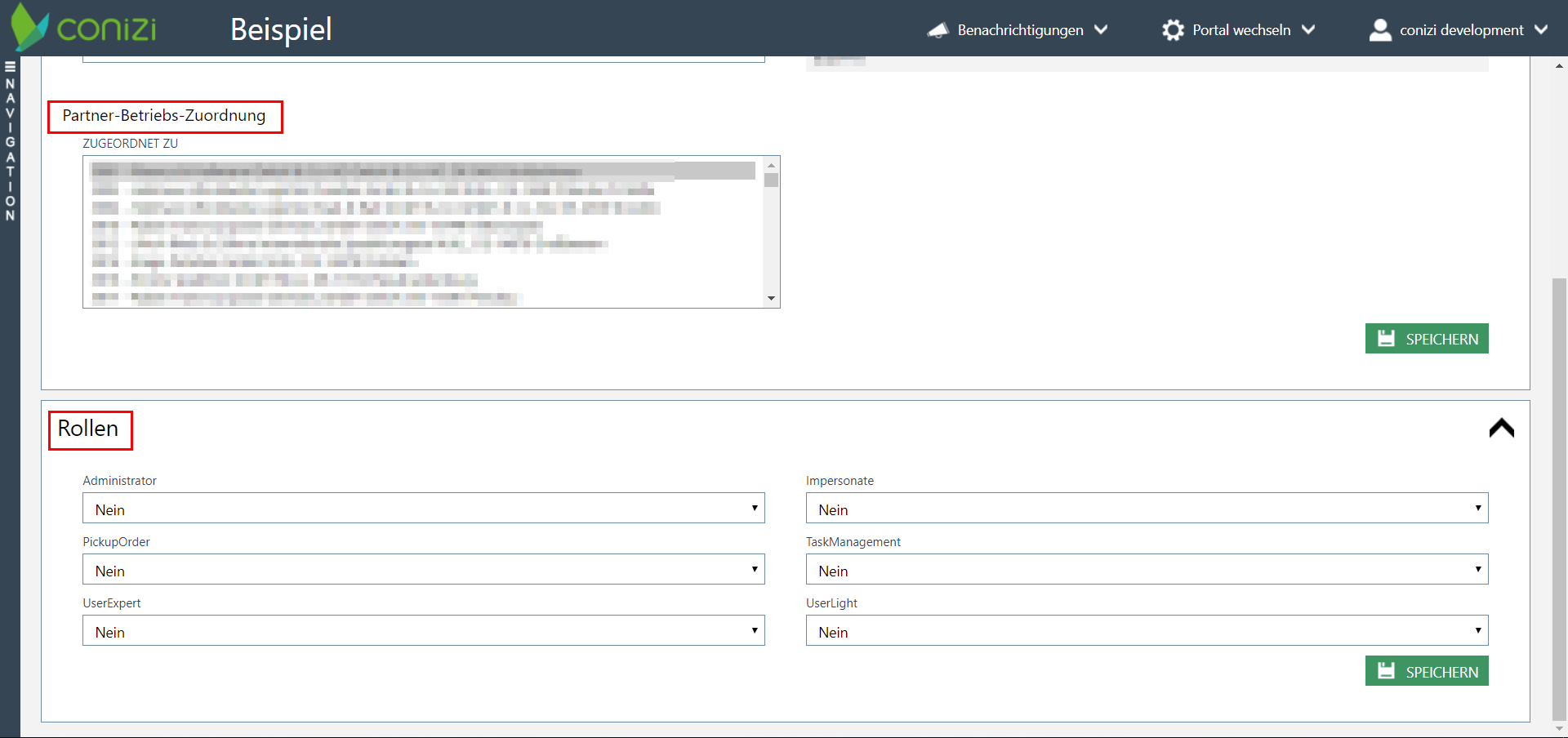This screenshot has height=738, width=1568.
Task: Click the user profile avatar icon
Action: coord(1379,30)
